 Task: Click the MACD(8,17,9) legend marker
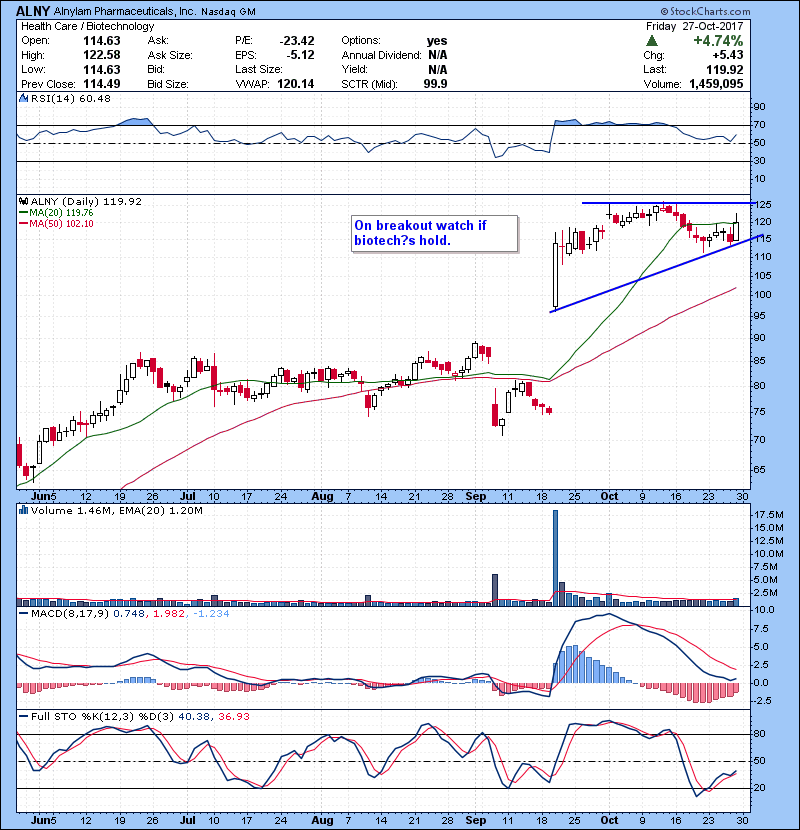[24, 614]
